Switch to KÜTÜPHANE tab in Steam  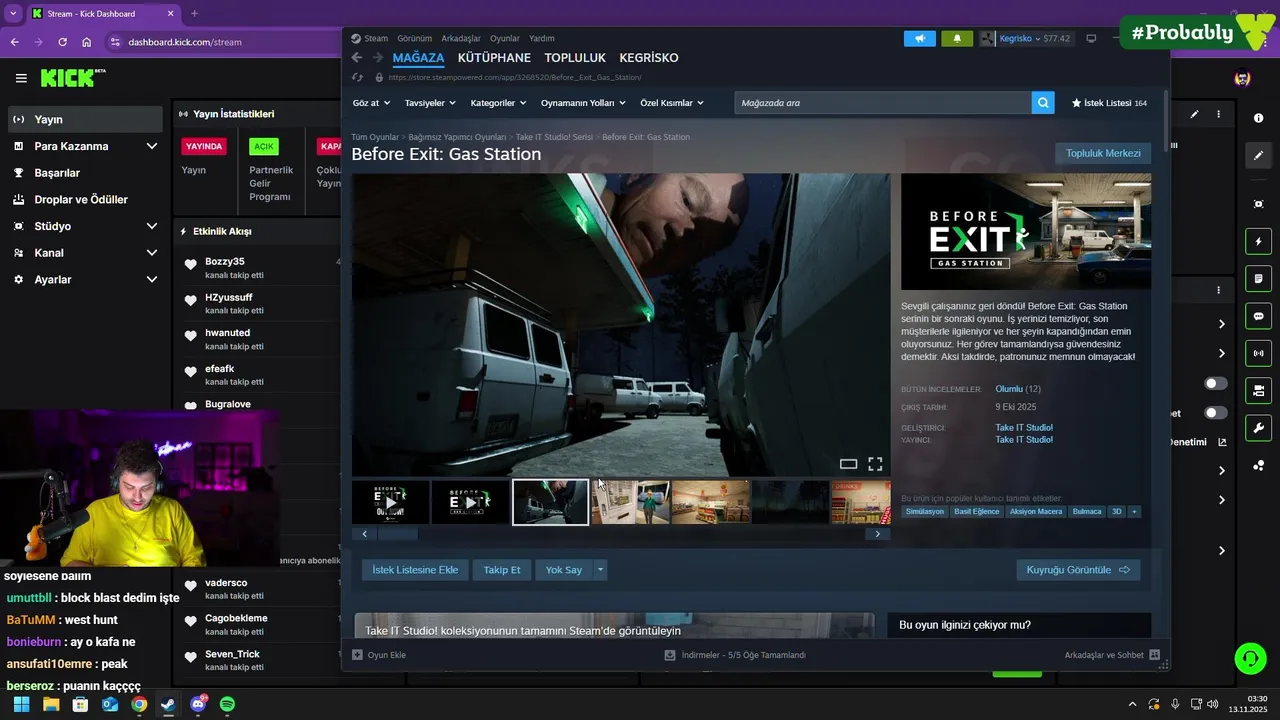click(x=494, y=58)
